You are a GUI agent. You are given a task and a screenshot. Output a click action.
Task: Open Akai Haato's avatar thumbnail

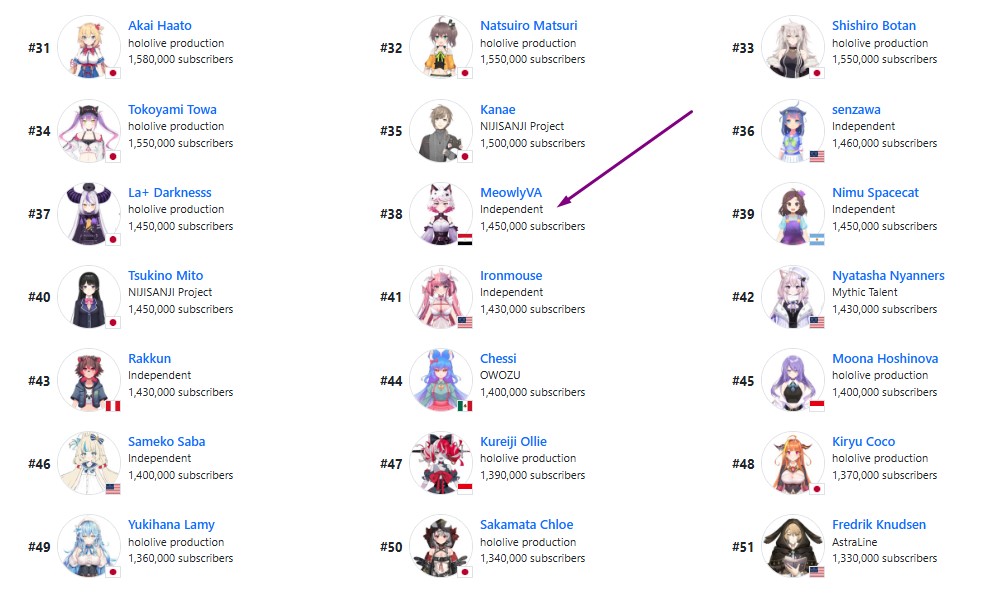(x=89, y=47)
